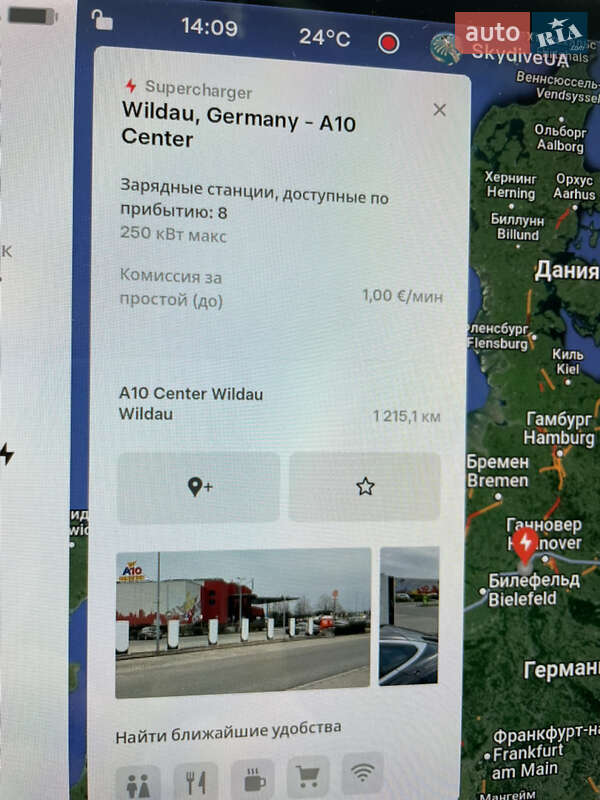The height and width of the screenshot is (800, 600).
Task: Tap the 24°C temperature readout
Action: pyautogui.click(x=324, y=37)
